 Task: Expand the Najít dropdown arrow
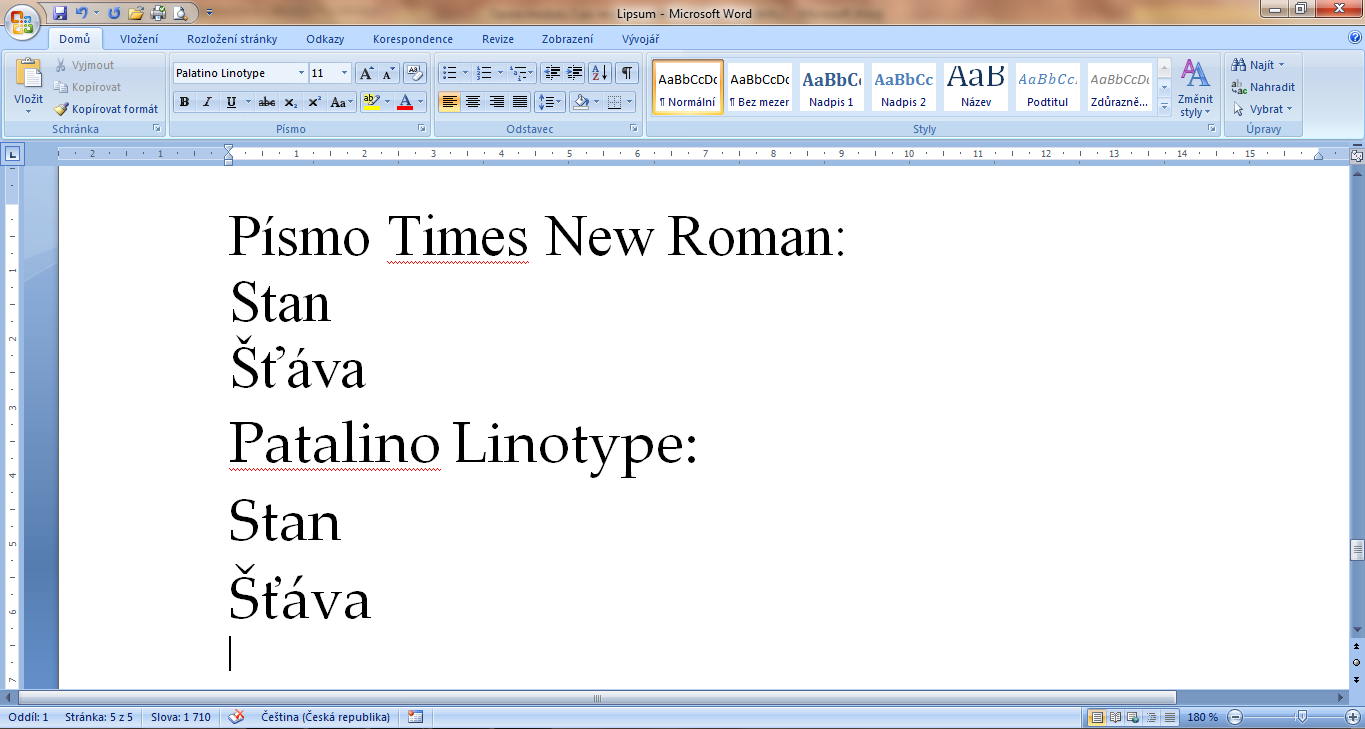click(x=1282, y=65)
